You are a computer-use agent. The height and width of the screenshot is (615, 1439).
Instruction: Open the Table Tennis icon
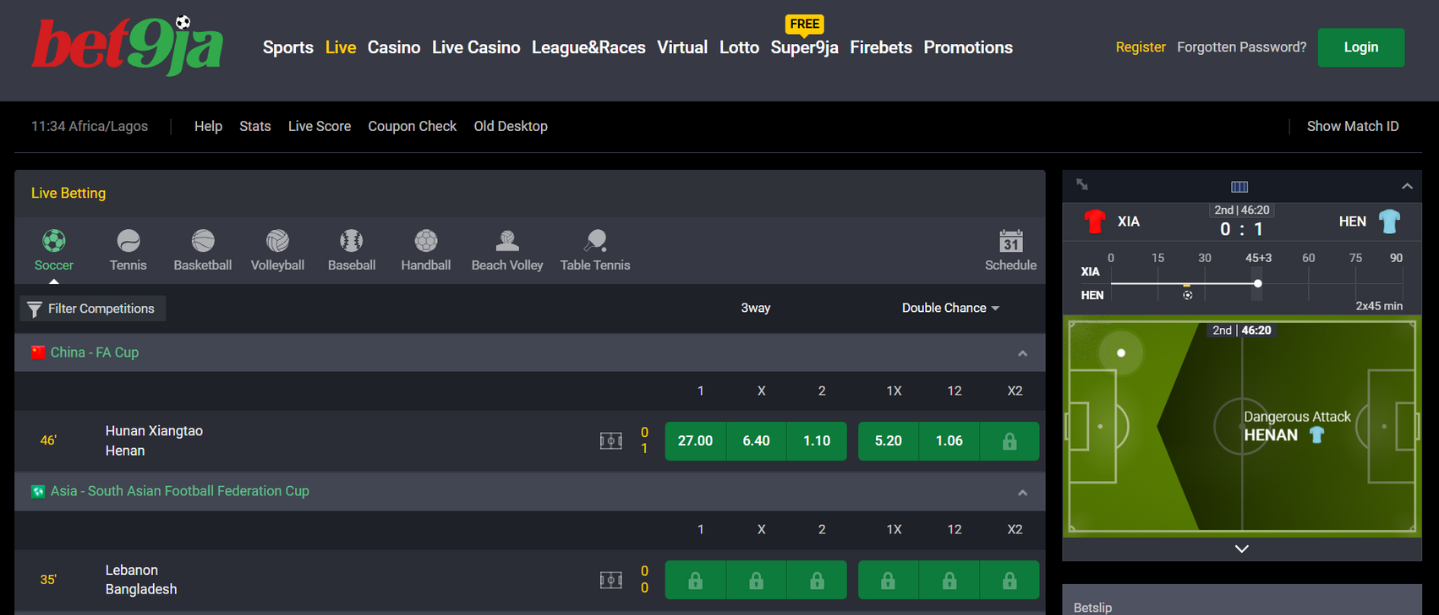(x=595, y=241)
